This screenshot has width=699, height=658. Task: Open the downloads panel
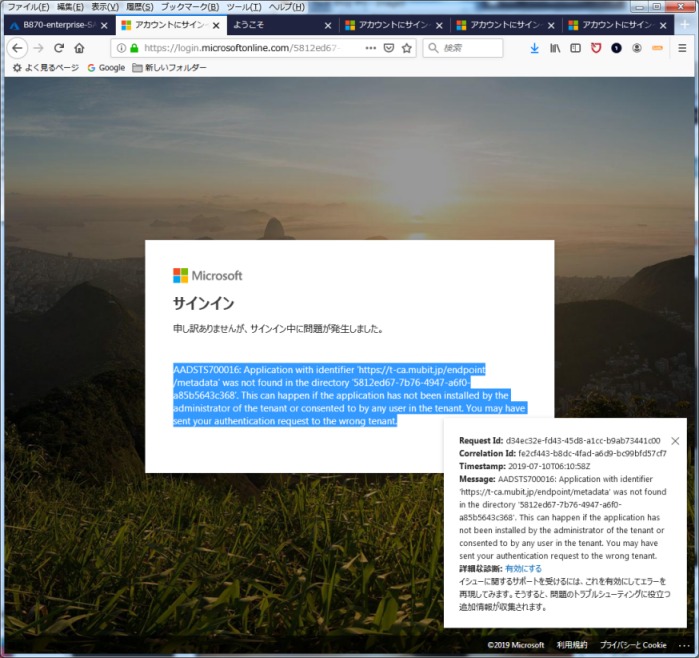click(x=534, y=48)
